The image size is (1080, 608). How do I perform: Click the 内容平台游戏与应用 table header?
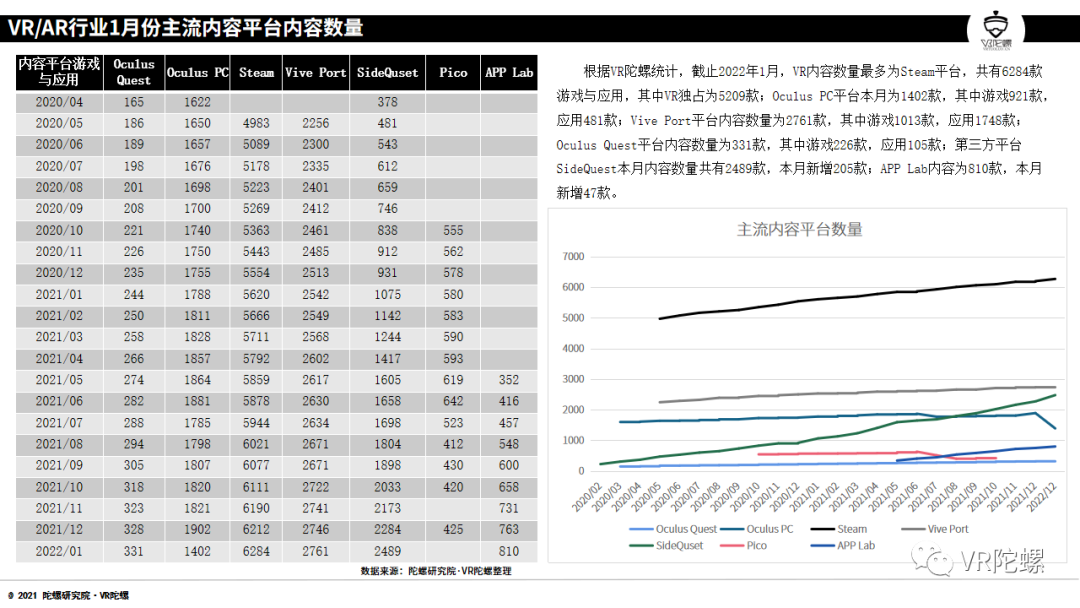point(59,72)
